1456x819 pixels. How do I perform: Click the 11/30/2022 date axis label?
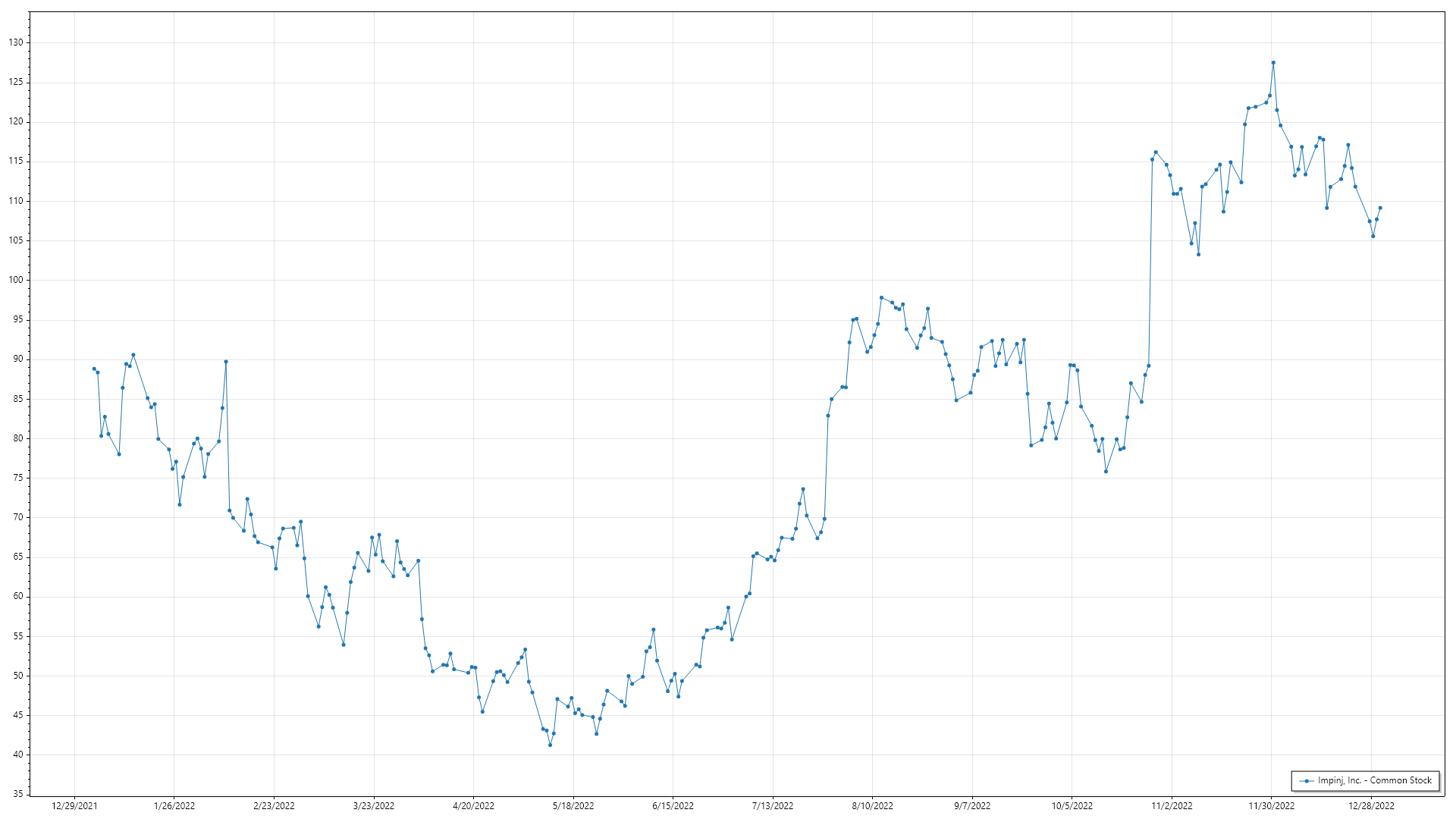coord(1272,806)
